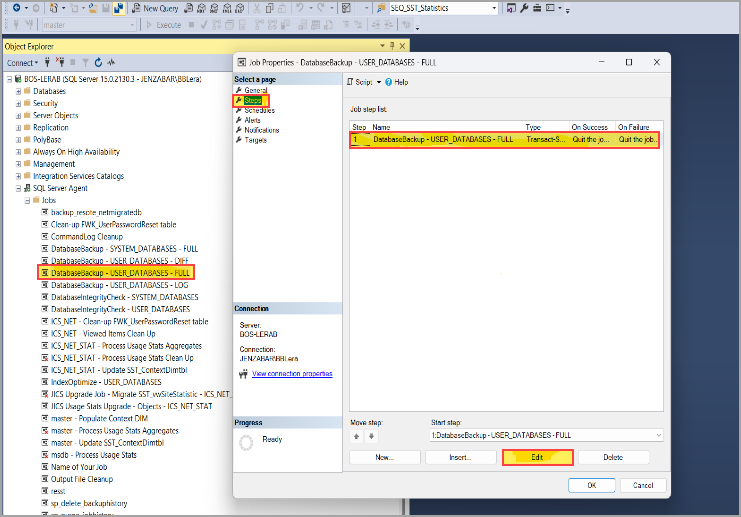Screen dimensions: 741x517
Task: Close the Object Explorer panel
Action: [403, 46]
